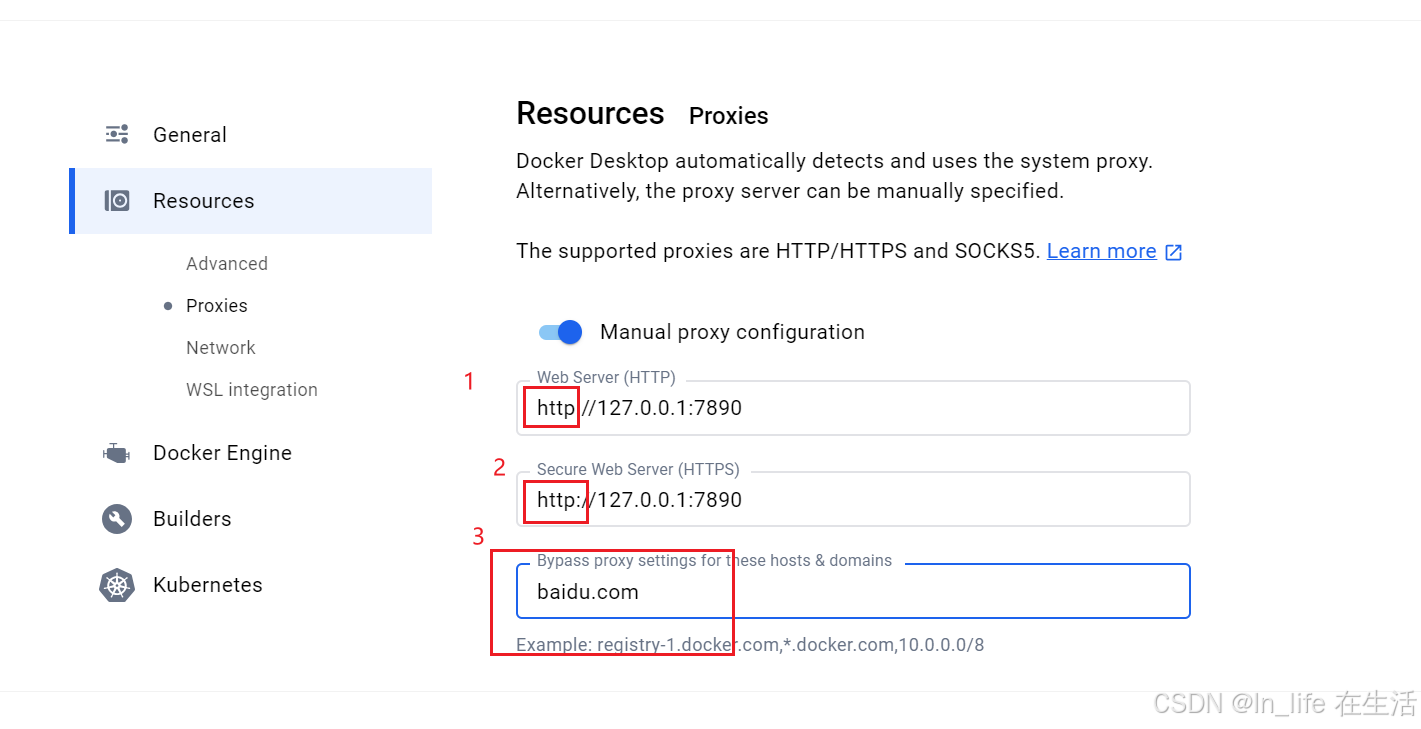Click the Bypass proxy settings field with baidu.com
The image size is (1421, 729).
853,591
